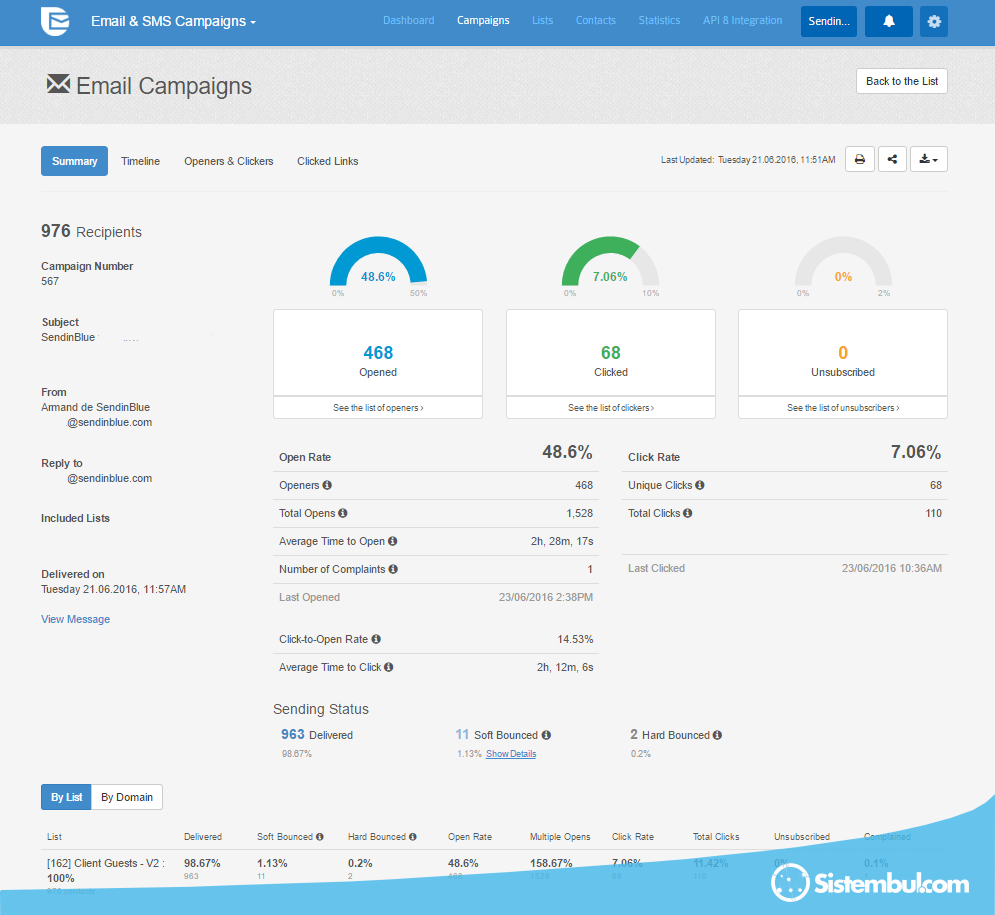Switch to By Domain view

(x=127, y=797)
